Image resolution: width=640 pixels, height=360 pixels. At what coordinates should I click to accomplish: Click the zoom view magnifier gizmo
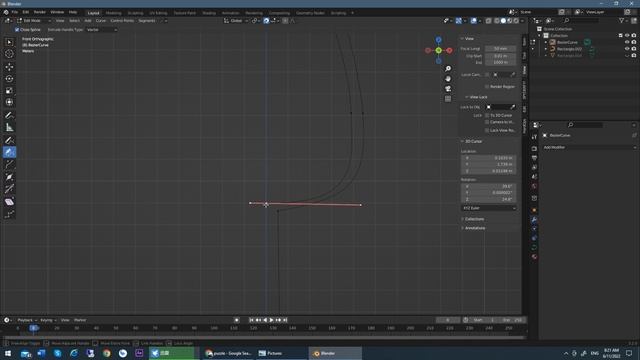pyautogui.click(x=448, y=69)
